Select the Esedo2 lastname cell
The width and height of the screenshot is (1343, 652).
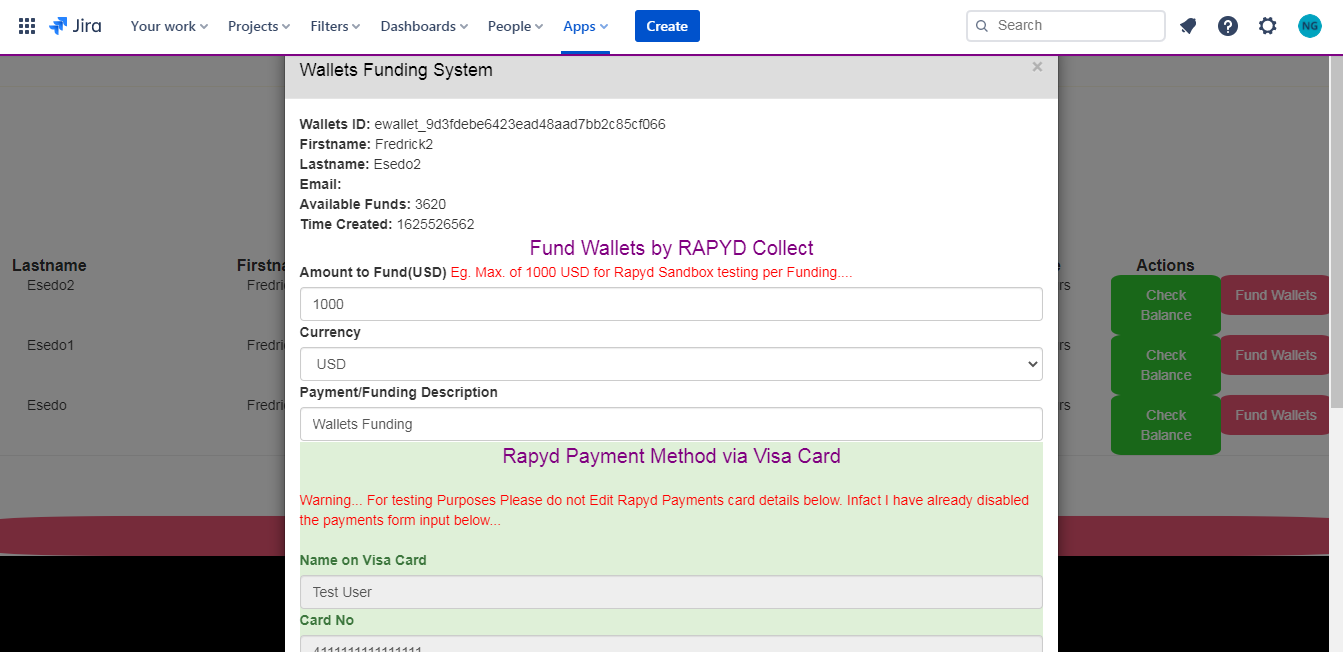click(51, 285)
